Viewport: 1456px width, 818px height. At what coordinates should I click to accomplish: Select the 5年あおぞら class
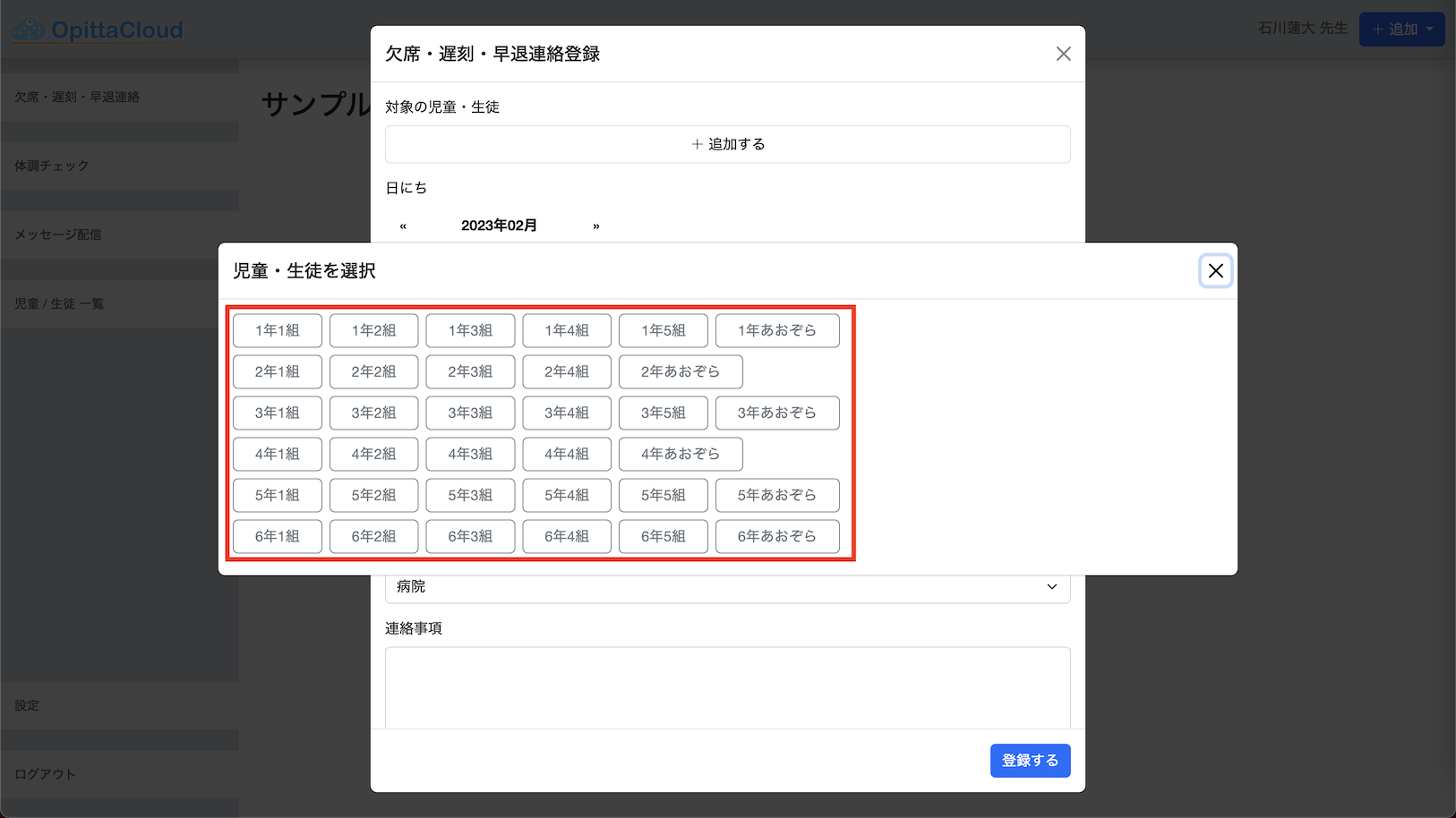pyautogui.click(x=777, y=495)
